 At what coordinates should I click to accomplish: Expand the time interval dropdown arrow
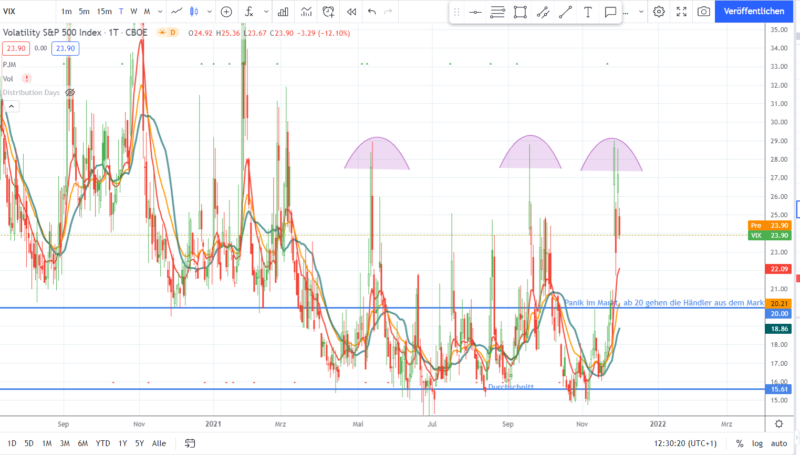point(159,12)
